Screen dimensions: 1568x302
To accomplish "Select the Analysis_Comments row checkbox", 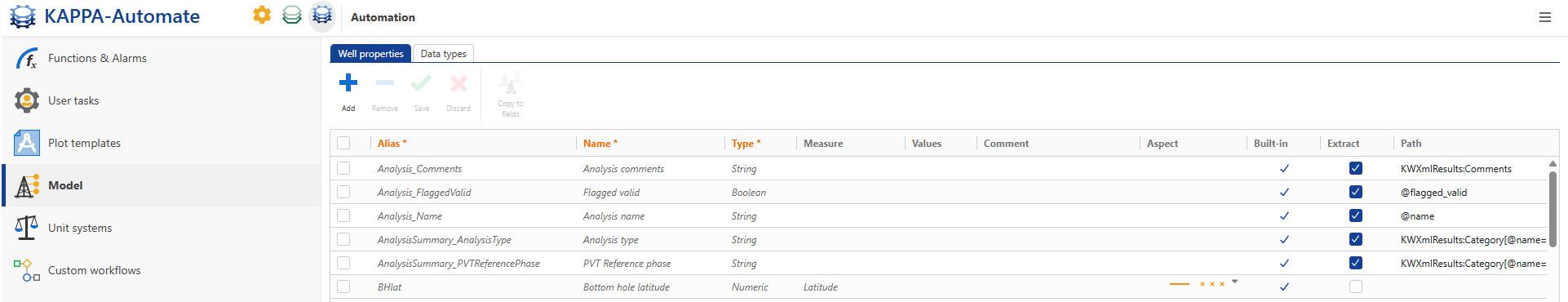I will point(343,168).
